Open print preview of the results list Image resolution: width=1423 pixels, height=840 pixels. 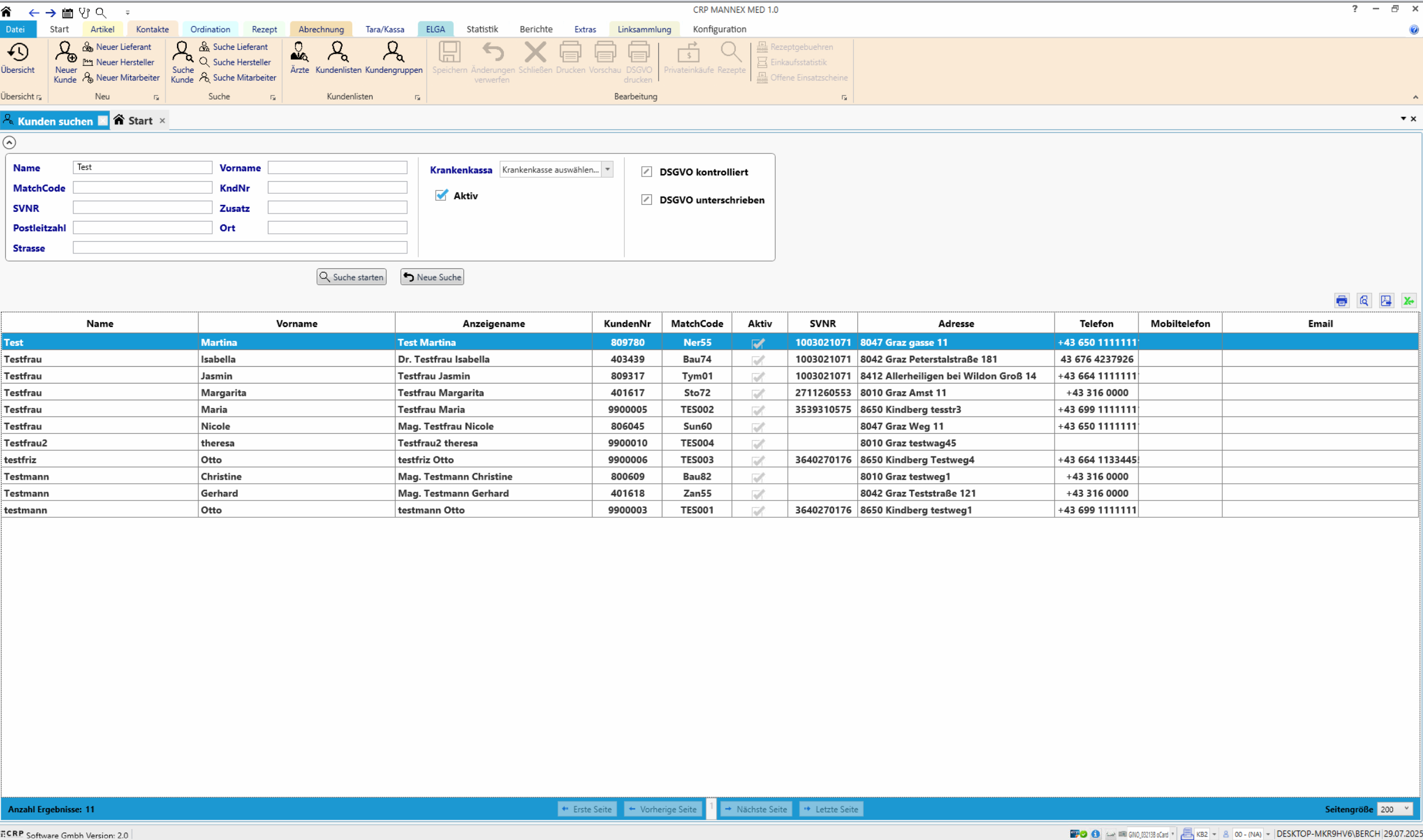point(1365,300)
